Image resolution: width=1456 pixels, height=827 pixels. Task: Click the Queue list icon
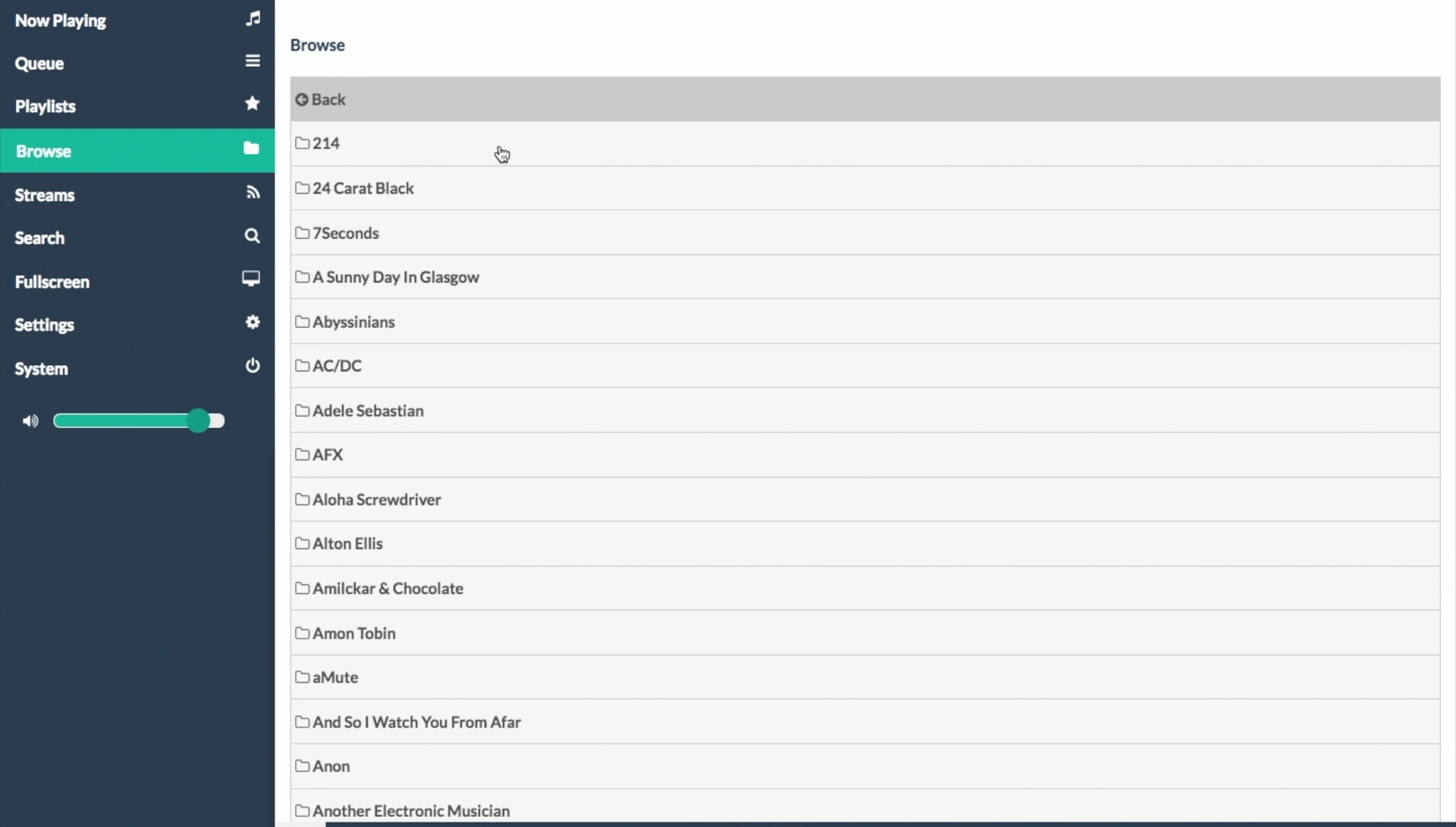coord(253,61)
